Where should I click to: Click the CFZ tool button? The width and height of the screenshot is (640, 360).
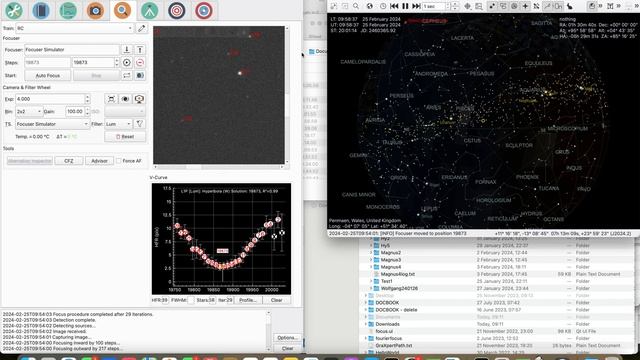point(69,161)
